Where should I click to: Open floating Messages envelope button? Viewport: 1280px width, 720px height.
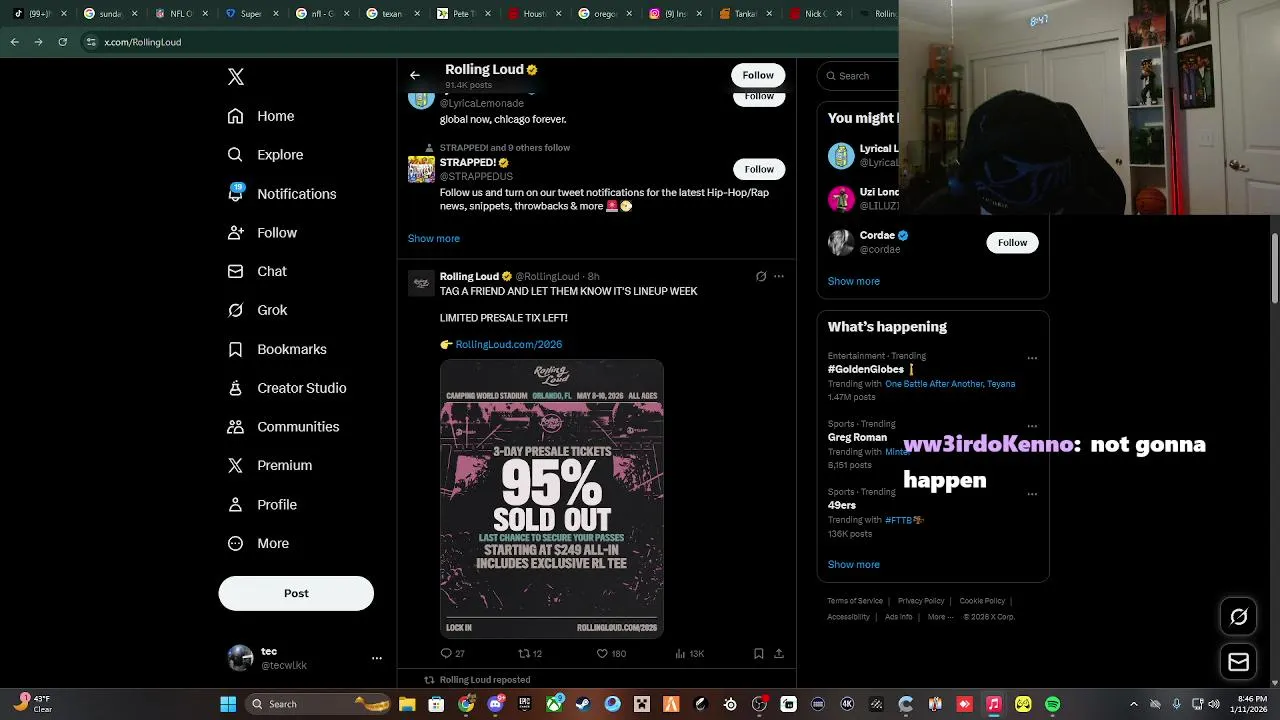1239,662
